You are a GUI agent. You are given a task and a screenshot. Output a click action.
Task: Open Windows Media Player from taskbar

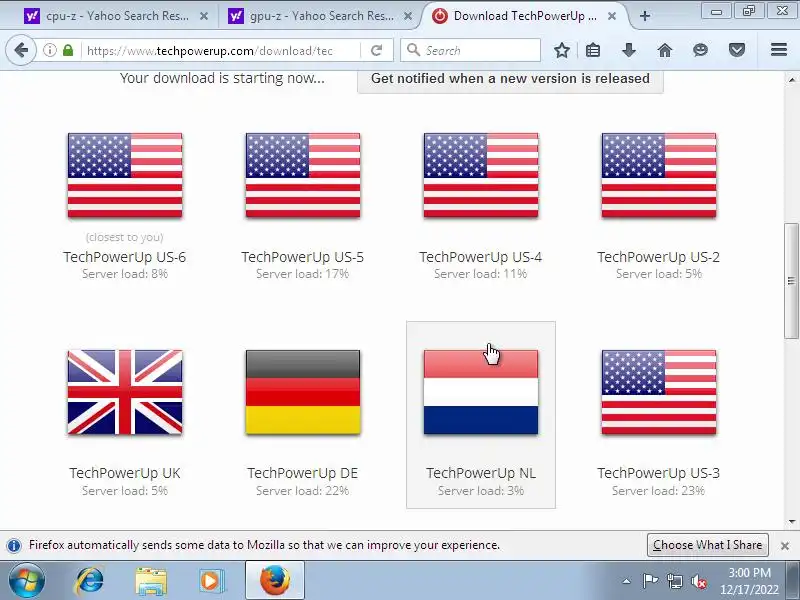pyautogui.click(x=210, y=581)
